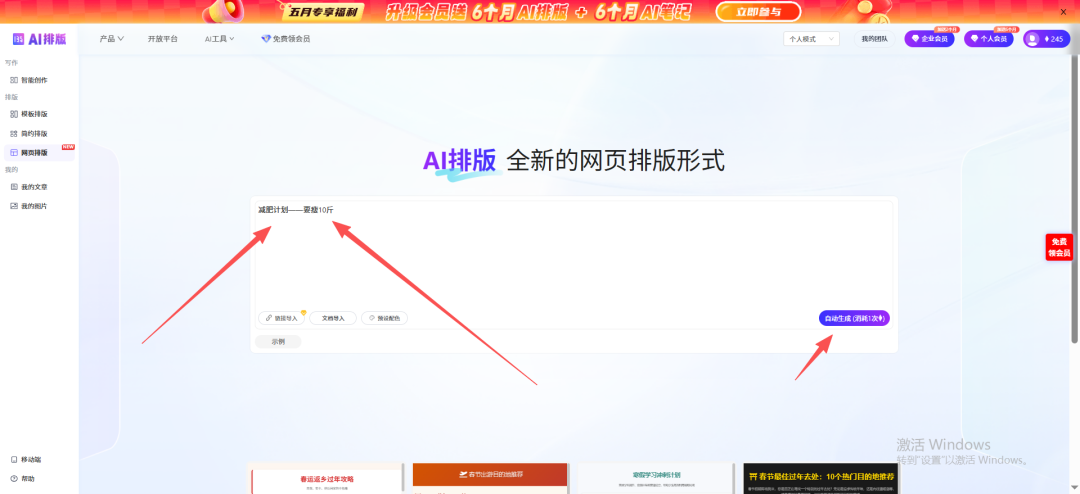Screen dimensions: 1080x494
Task: Expand the 产品 dropdown menu
Action: [112, 39]
